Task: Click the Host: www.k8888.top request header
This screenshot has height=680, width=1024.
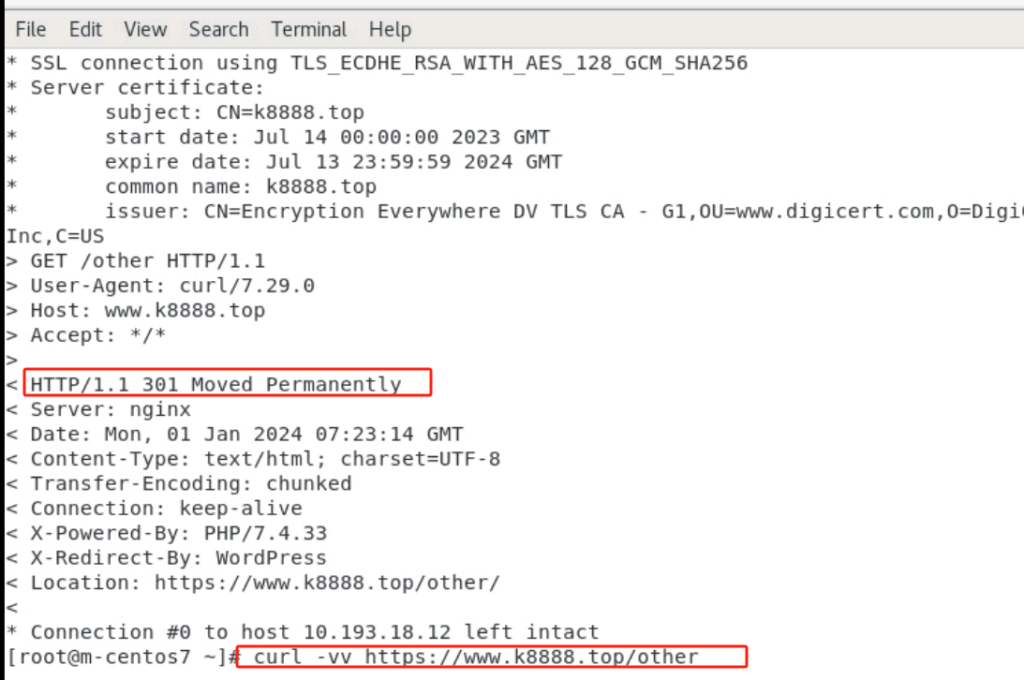Action: tap(148, 310)
